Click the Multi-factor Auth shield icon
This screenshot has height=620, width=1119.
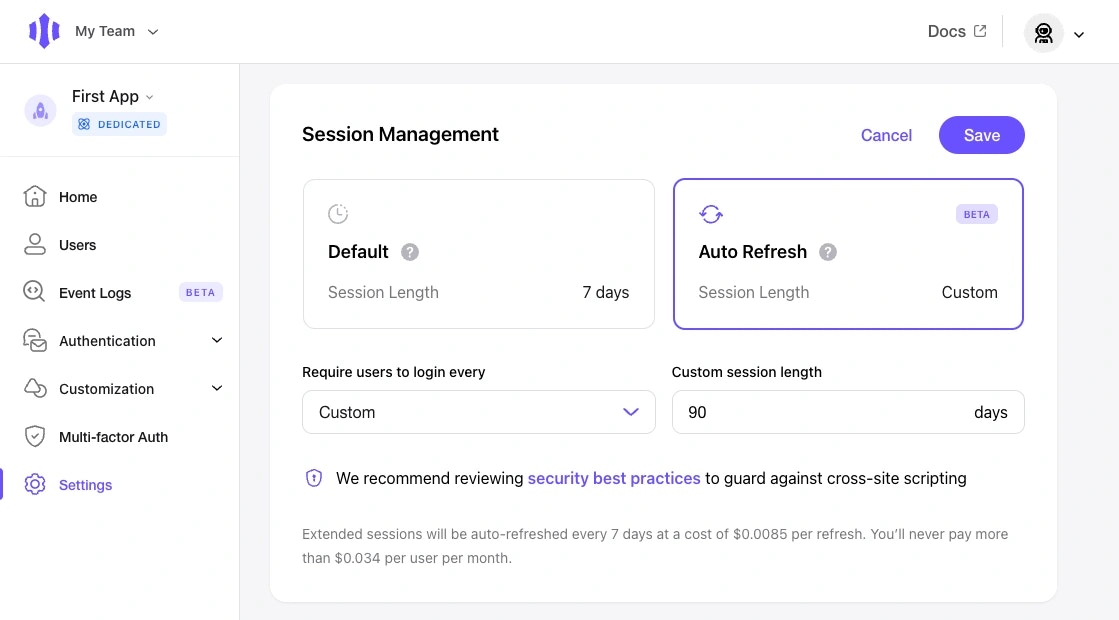34,436
